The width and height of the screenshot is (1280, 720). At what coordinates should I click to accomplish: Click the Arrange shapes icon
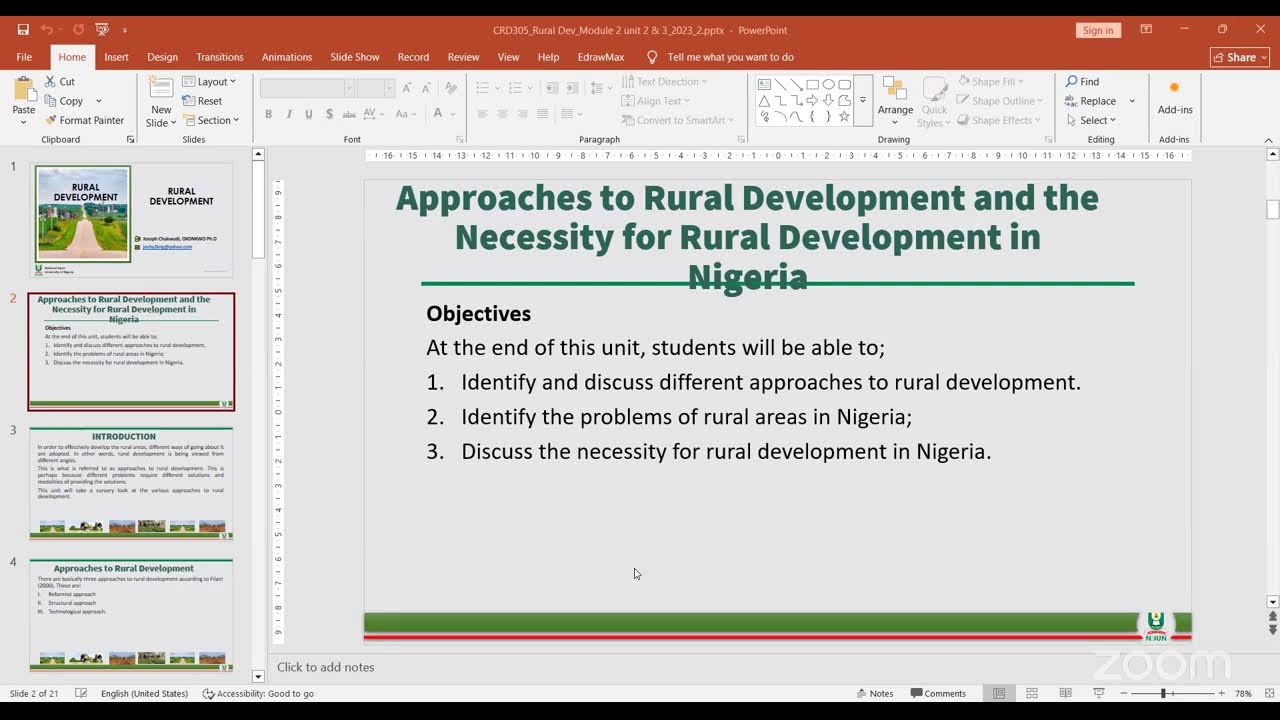tap(895, 90)
